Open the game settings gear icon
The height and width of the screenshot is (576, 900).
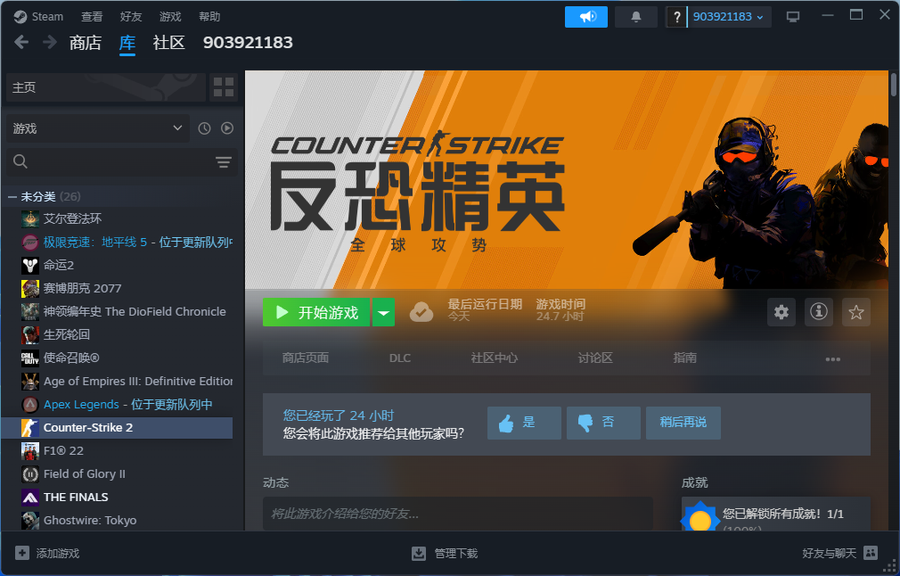pos(781,312)
